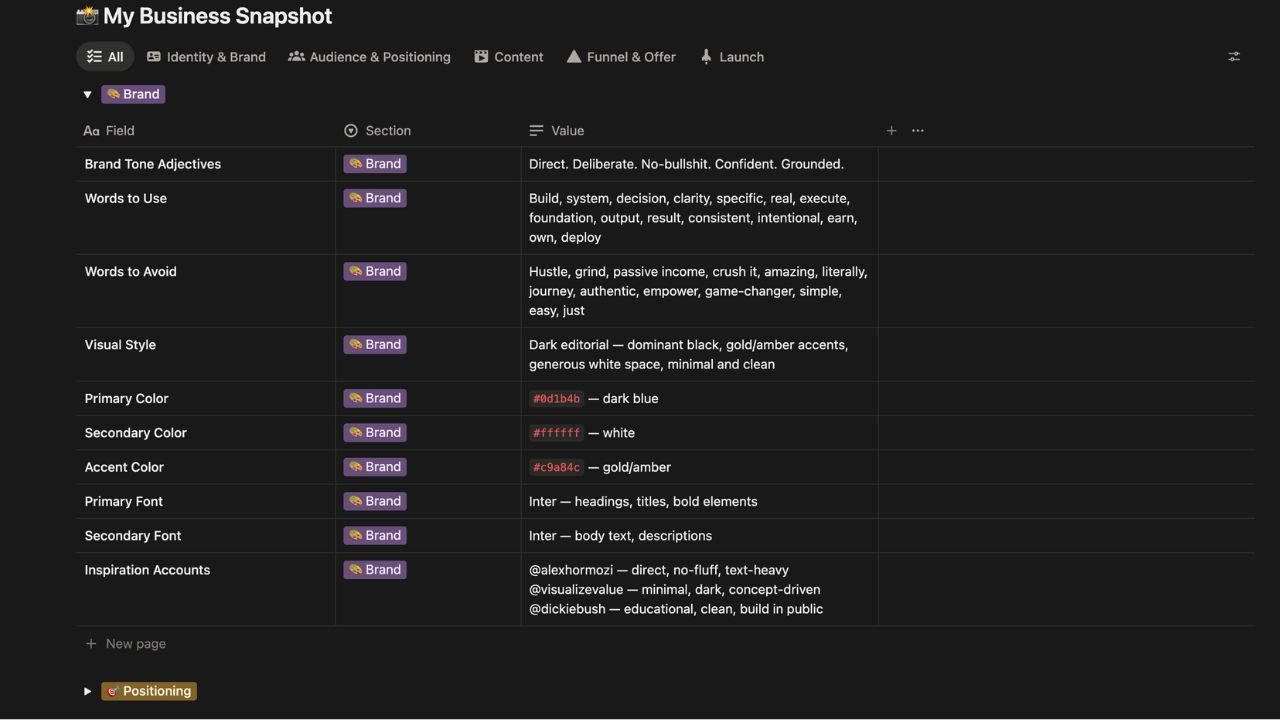Go to the Launch tab
This screenshot has height=720, width=1280.
pyautogui.click(x=732, y=57)
